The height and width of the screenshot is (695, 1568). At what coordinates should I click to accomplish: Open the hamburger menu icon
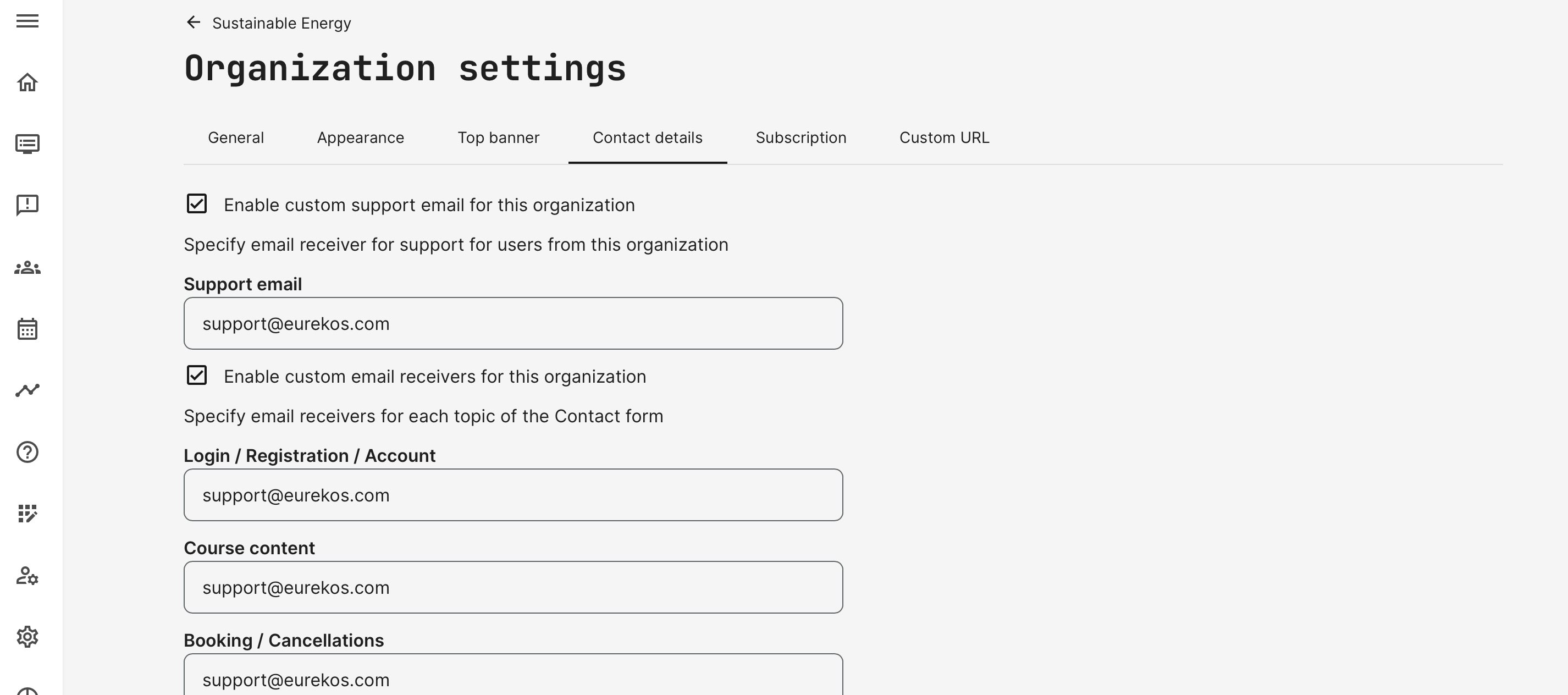(27, 21)
